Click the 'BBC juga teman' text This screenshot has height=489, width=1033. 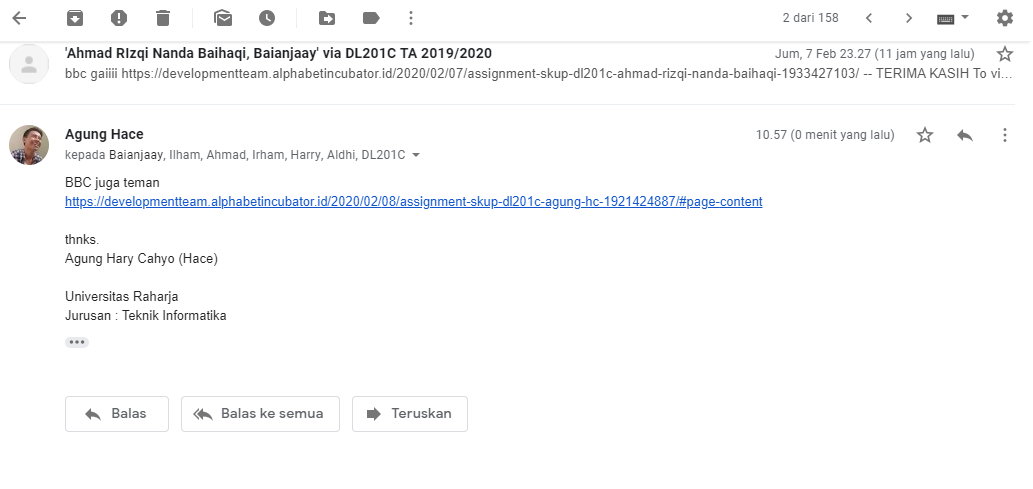click(112, 183)
